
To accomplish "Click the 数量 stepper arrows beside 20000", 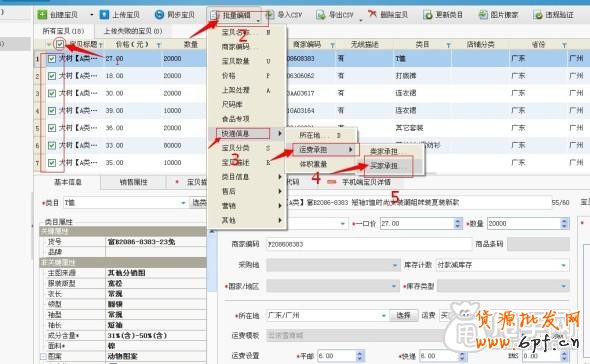I will 564,224.
